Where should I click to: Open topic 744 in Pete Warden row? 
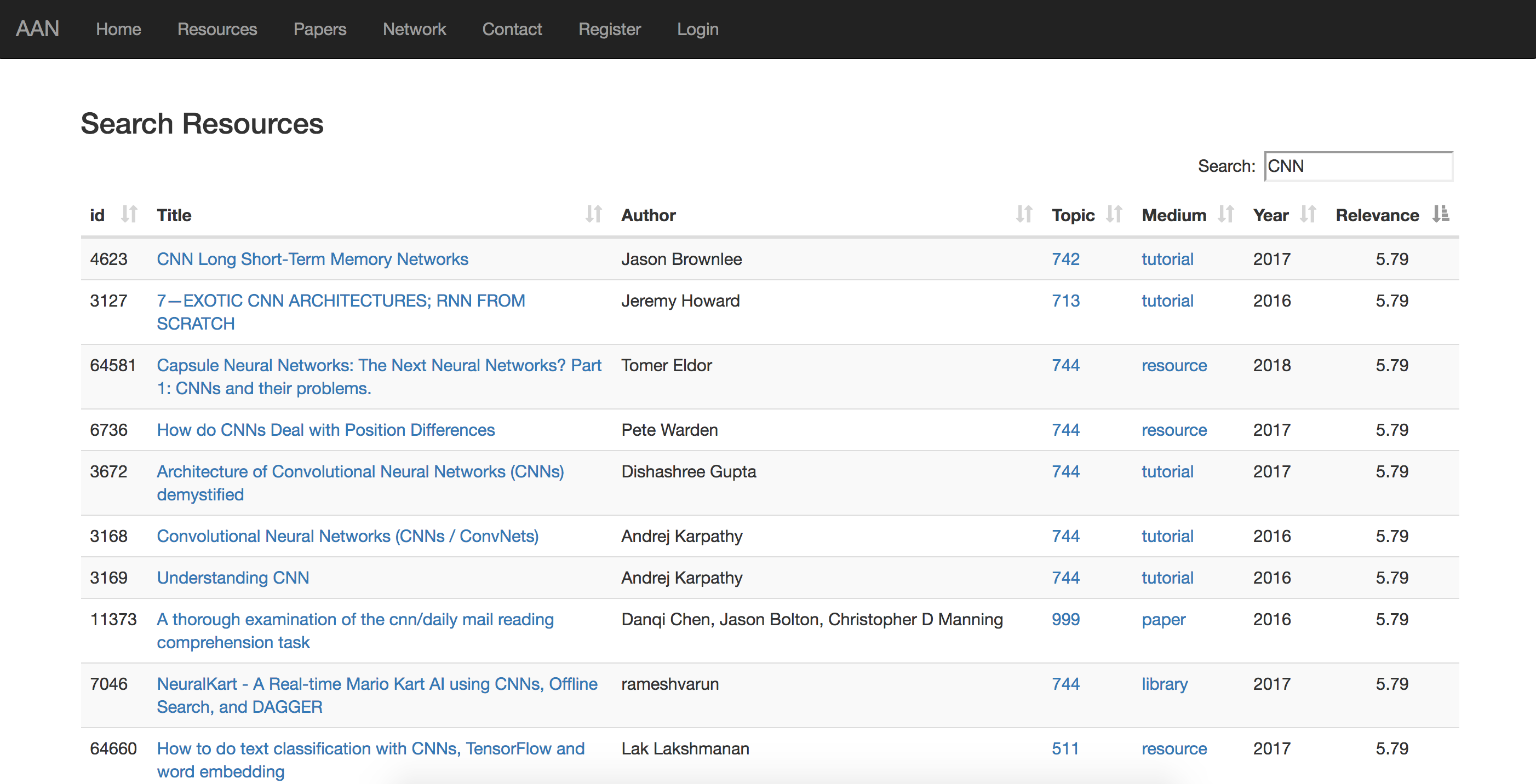1065,430
